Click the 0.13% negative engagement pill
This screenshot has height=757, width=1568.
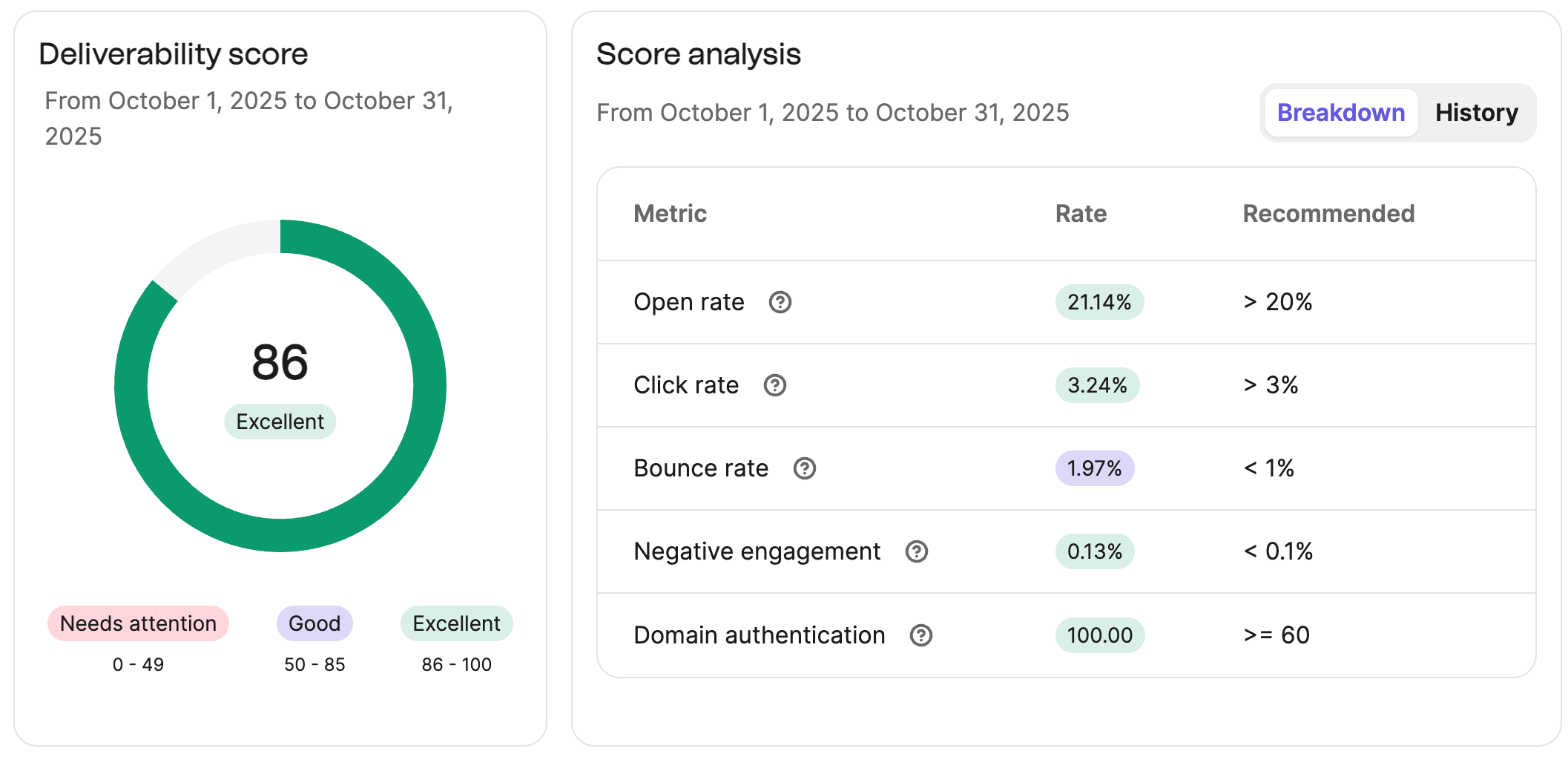pyautogui.click(x=1094, y=551)
